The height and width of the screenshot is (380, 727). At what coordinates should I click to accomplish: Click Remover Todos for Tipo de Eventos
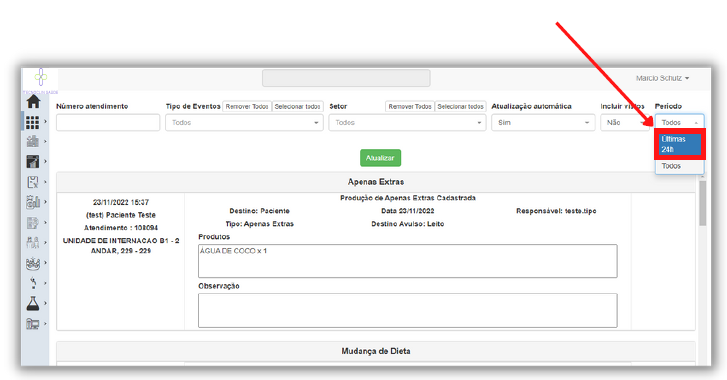(x=247, y=107)
